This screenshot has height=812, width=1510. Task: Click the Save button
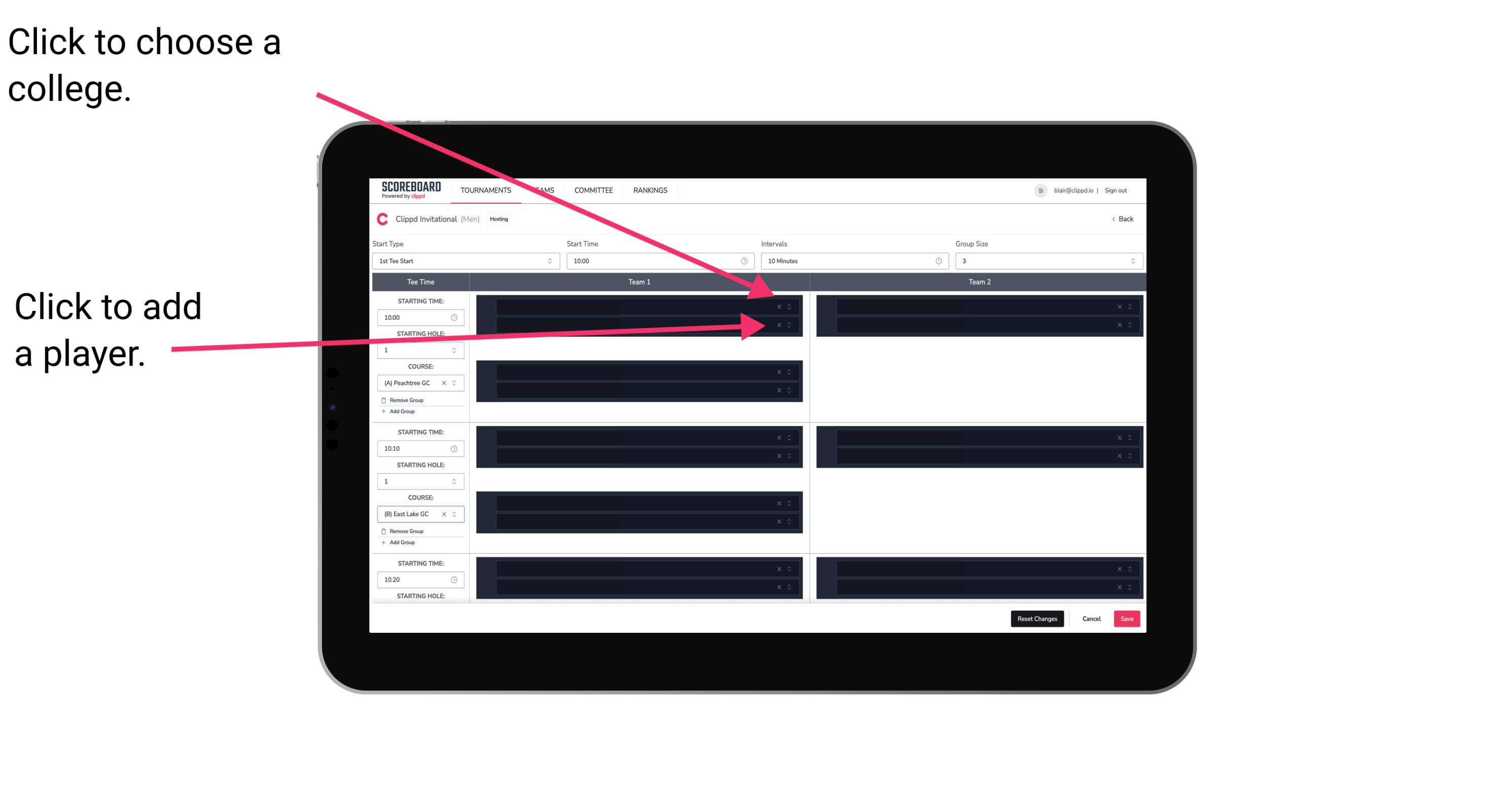1127,618
